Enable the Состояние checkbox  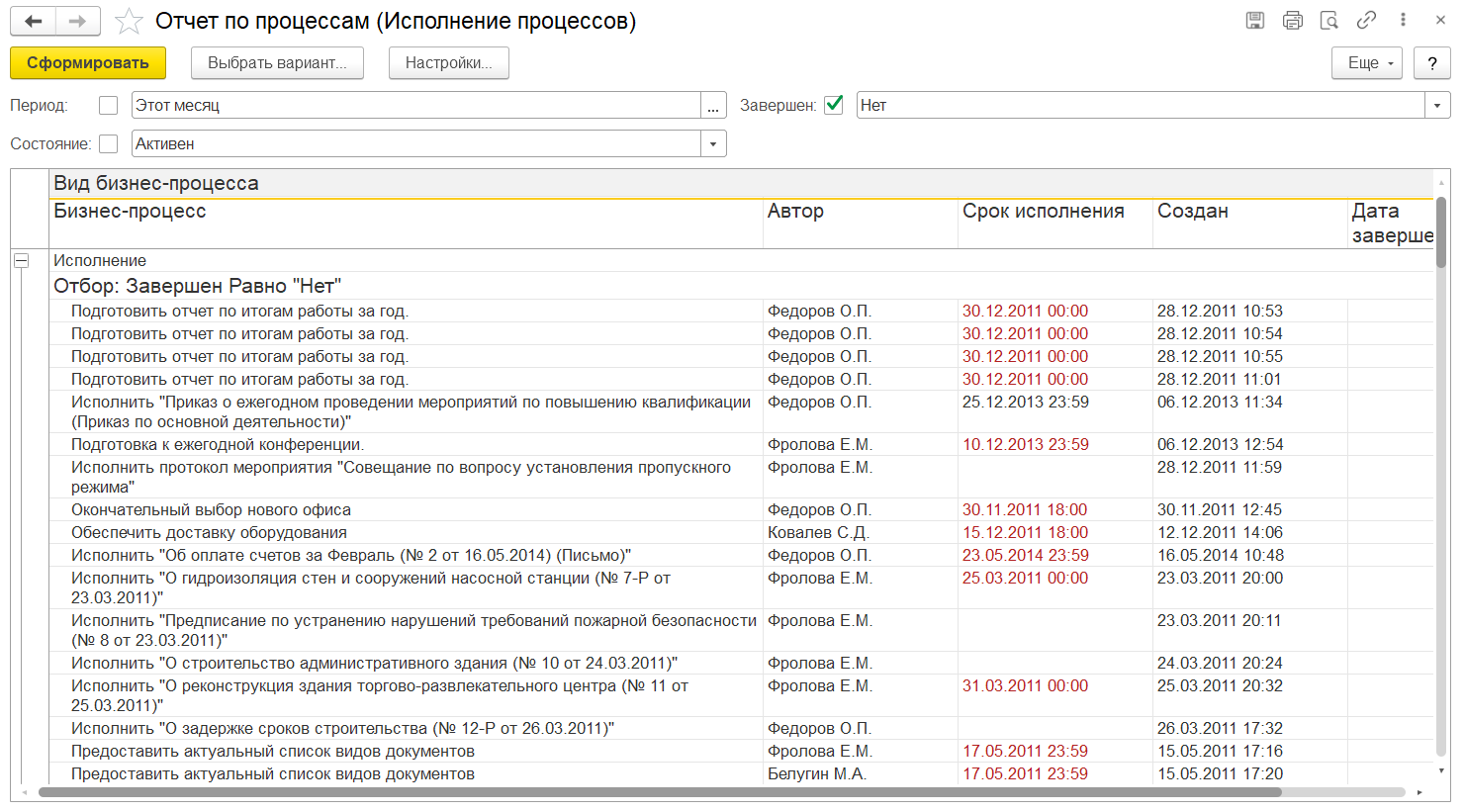point(109,143)
